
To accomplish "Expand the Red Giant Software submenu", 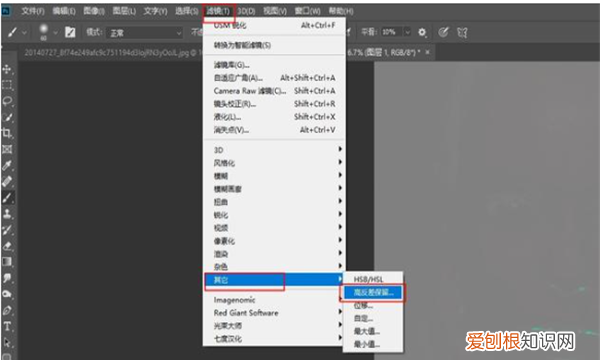I will [274, 313].
